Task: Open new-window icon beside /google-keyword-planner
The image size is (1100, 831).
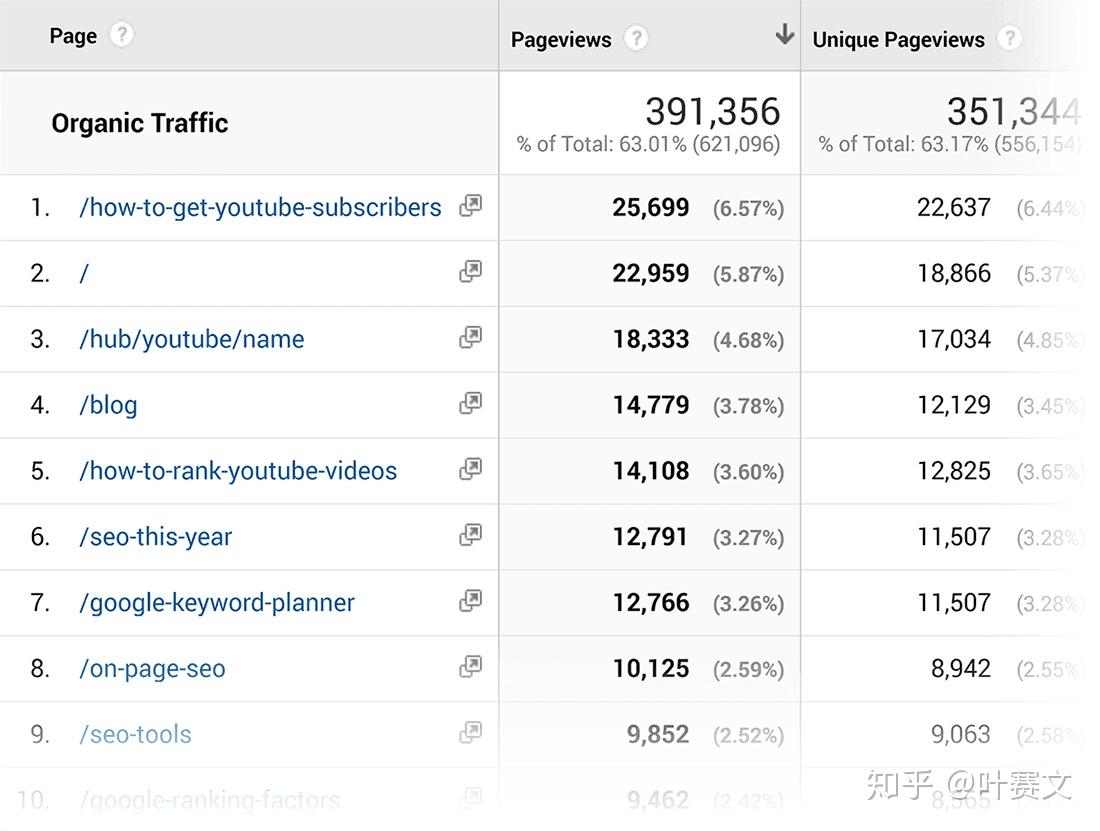Action: coord(470,601)
